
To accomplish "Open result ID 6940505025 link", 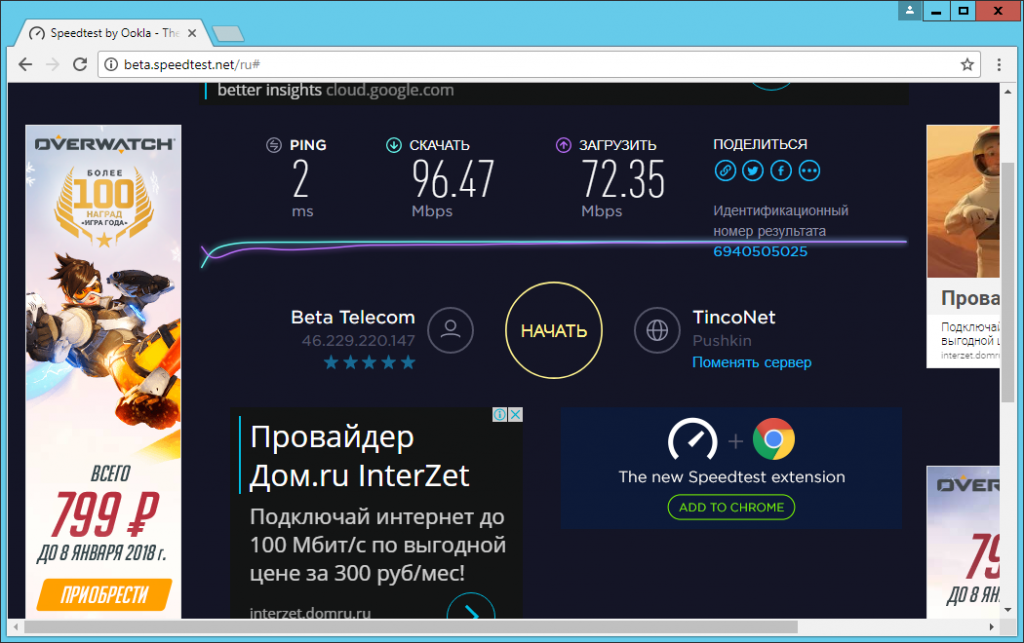I will click(760, 251).
